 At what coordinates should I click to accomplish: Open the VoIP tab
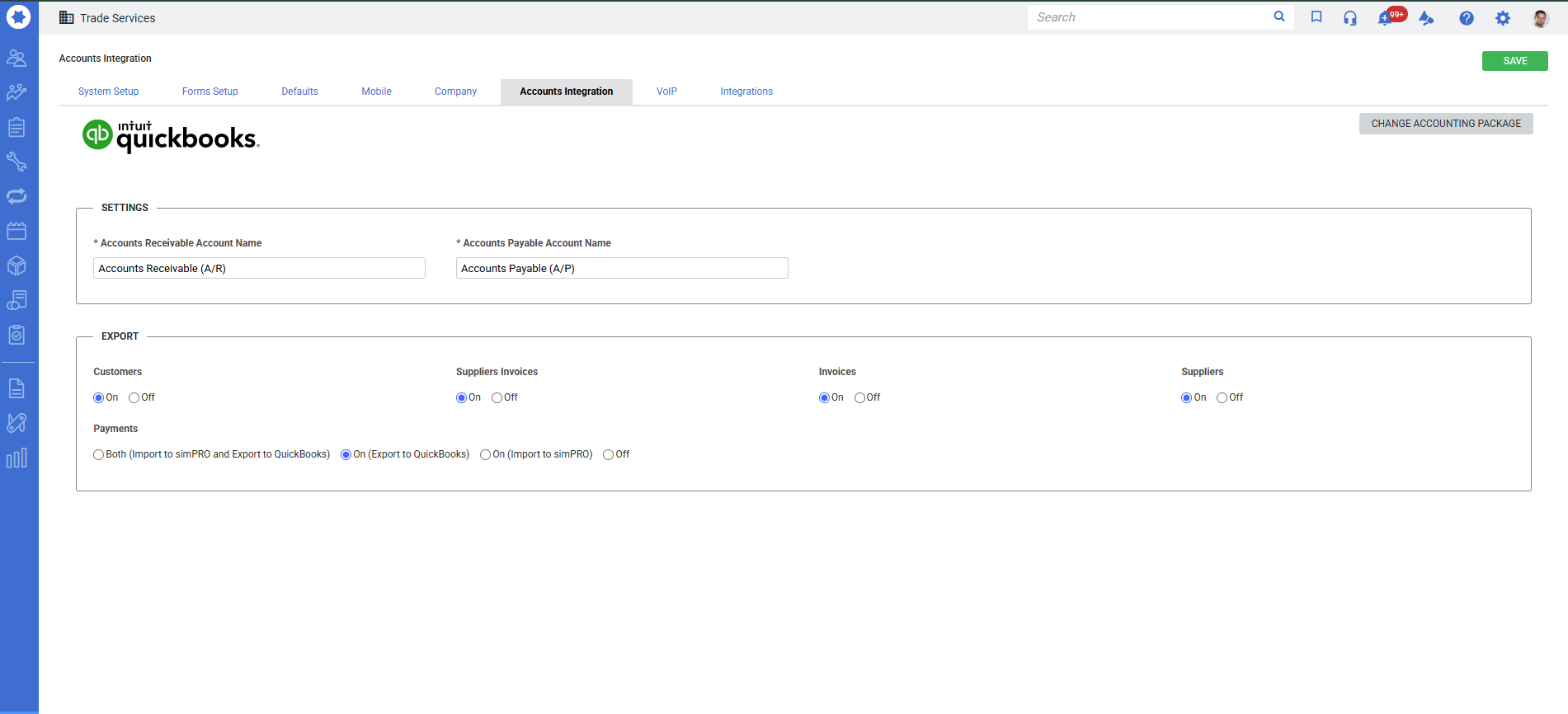[666, 92]
